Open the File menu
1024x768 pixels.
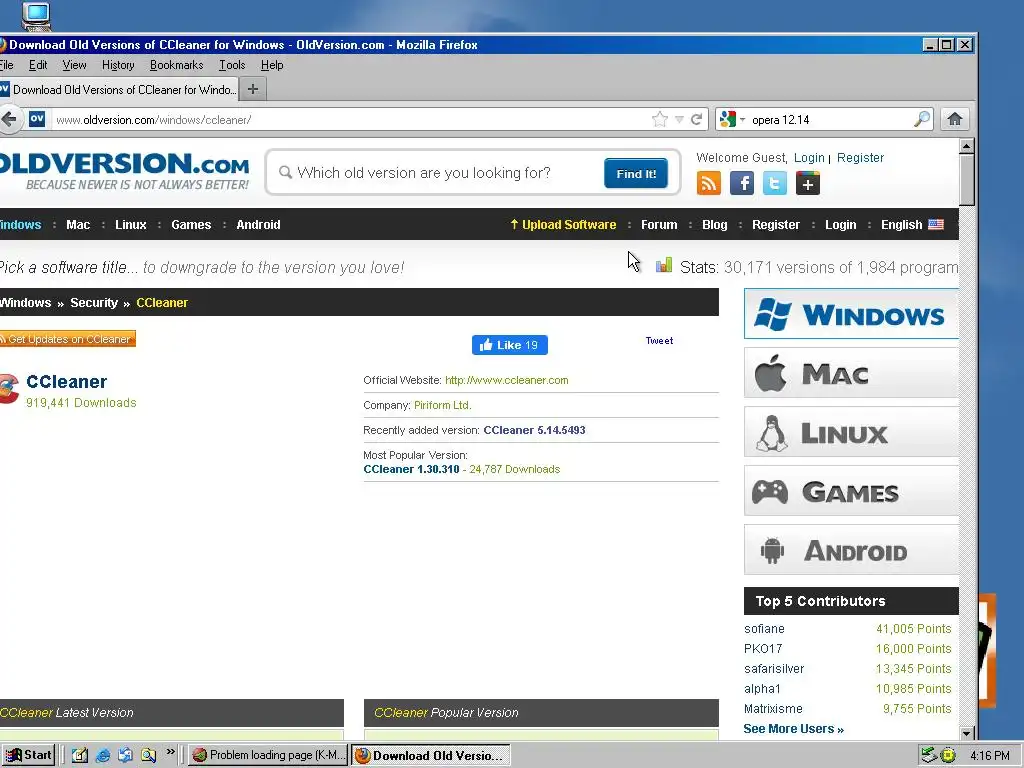click(7, 65)
